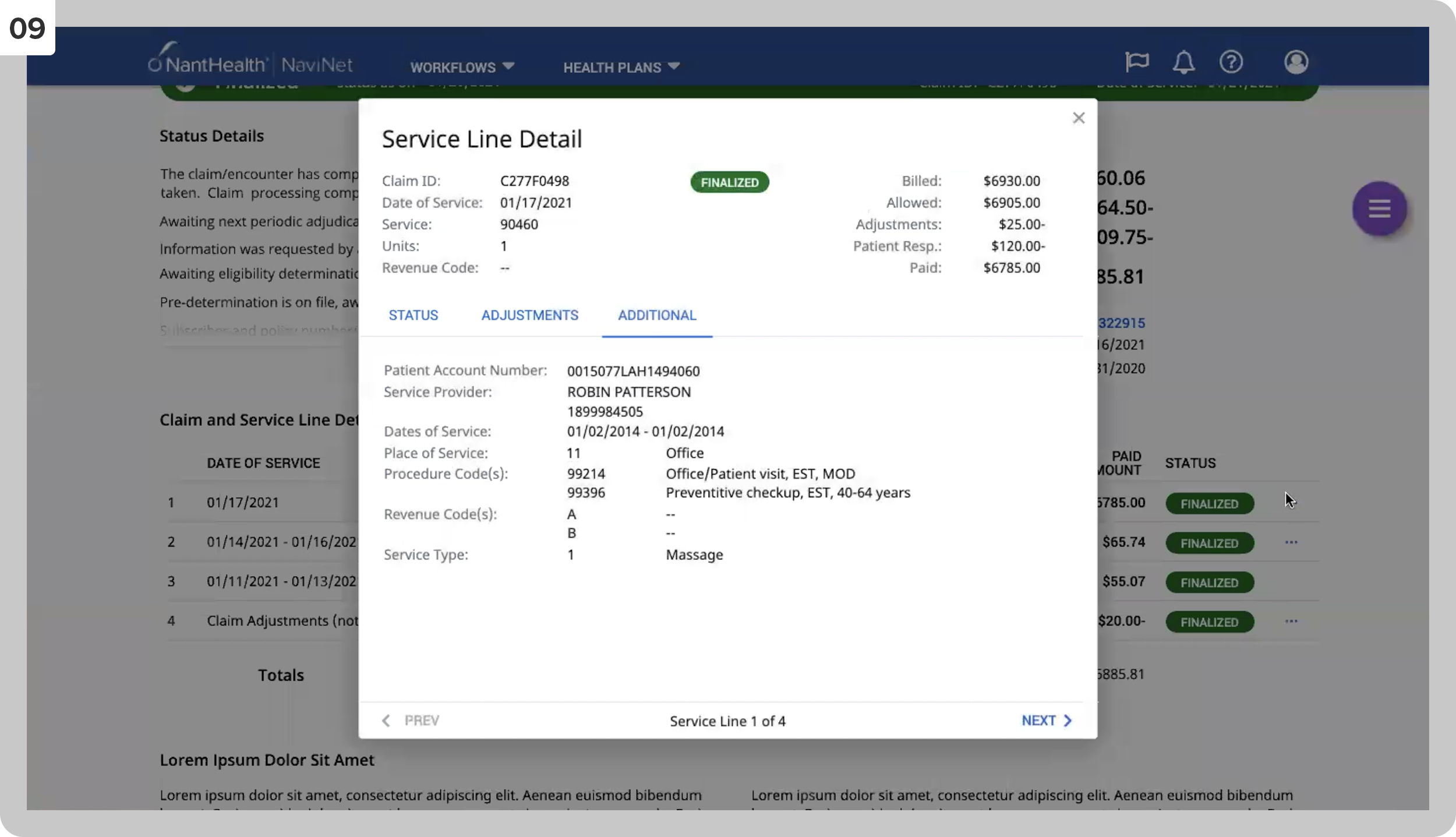Open the help question mark icon

point(1231,62)
